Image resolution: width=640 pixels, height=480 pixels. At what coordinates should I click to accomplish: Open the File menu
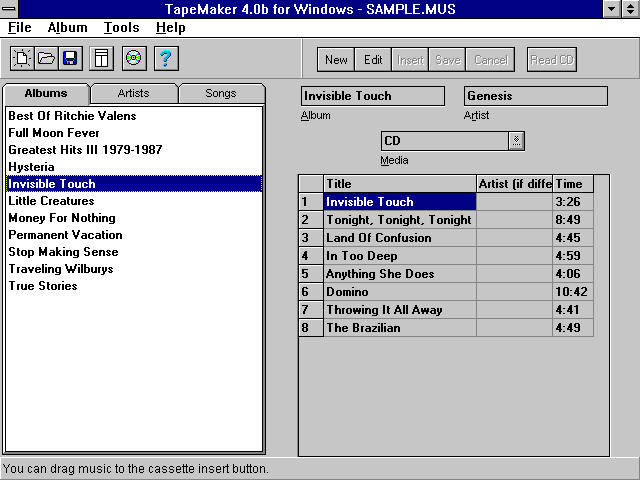[x=19, y=28]
